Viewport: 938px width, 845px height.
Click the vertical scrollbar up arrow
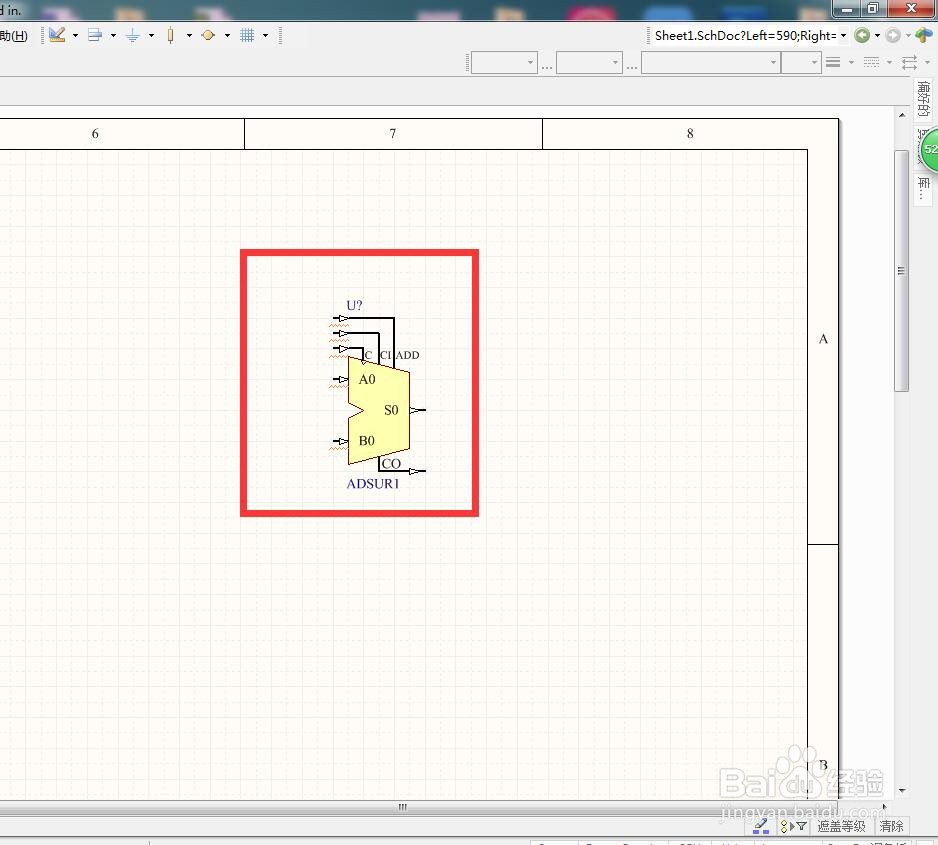902,114
